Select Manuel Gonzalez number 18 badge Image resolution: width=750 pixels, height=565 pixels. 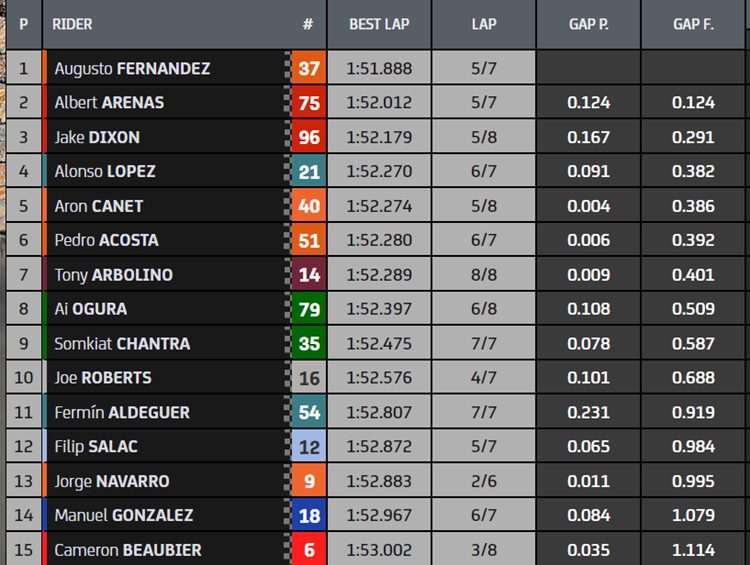pos(309,515)
